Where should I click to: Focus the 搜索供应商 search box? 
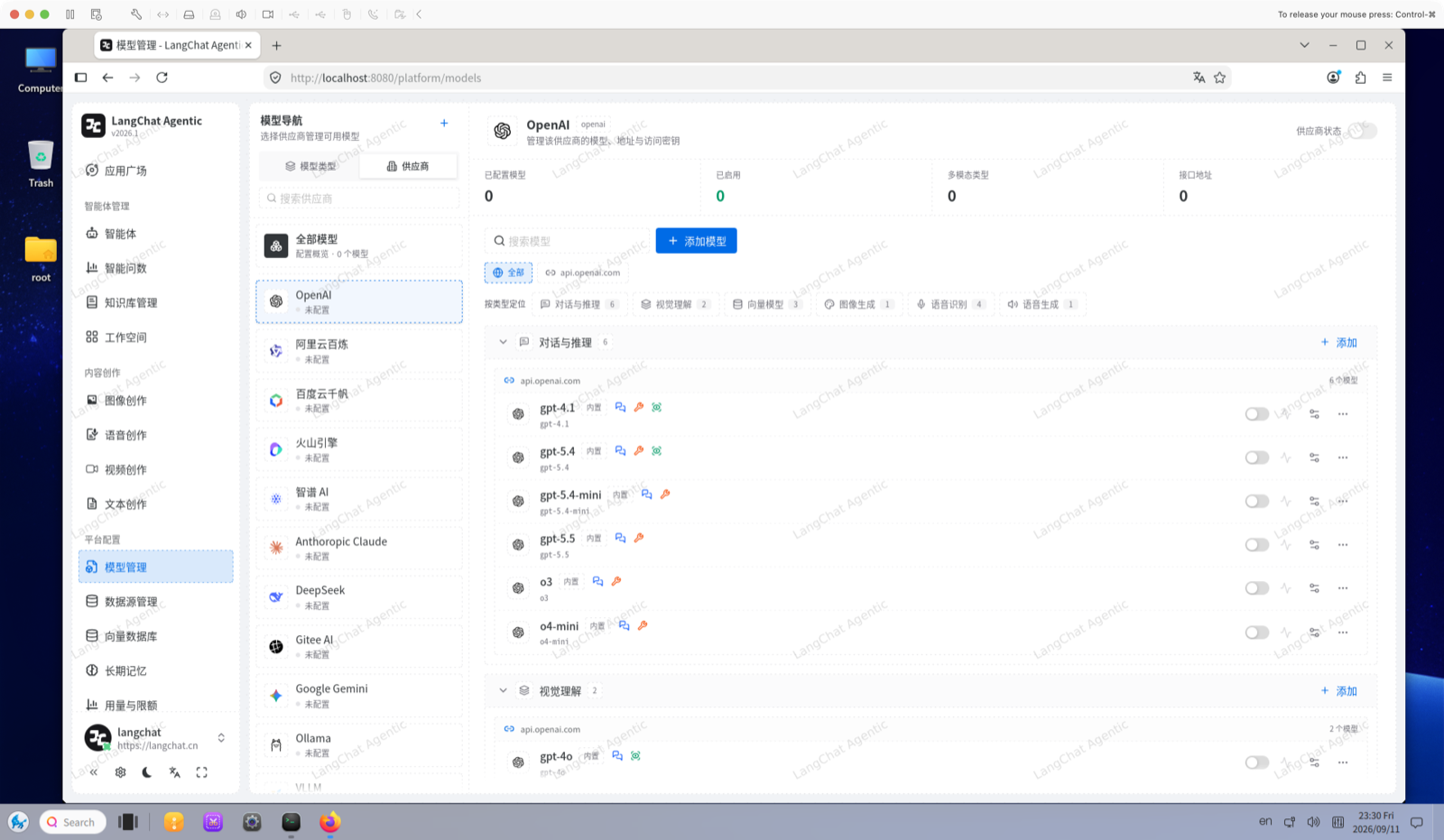(359, 198)
